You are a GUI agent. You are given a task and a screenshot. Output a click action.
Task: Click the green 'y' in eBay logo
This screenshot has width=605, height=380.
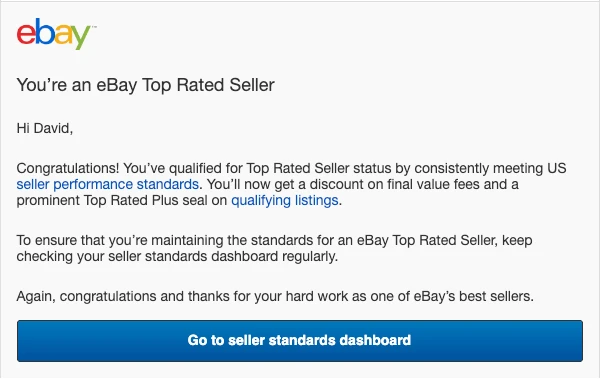coord(80,37)
